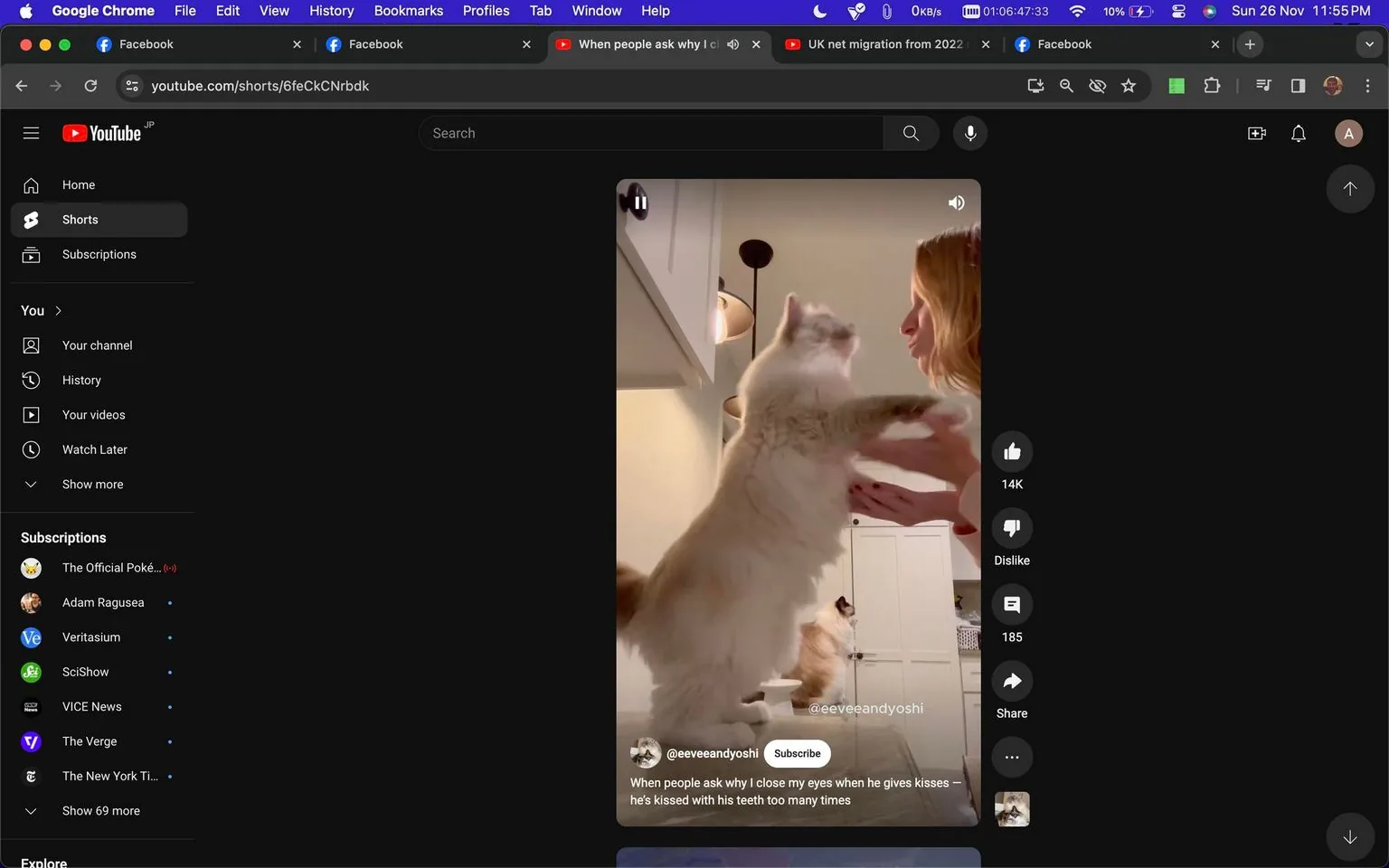Open YouTube notifications bell
This screenshot has height=868, width=1389.
coord(1298,133)
